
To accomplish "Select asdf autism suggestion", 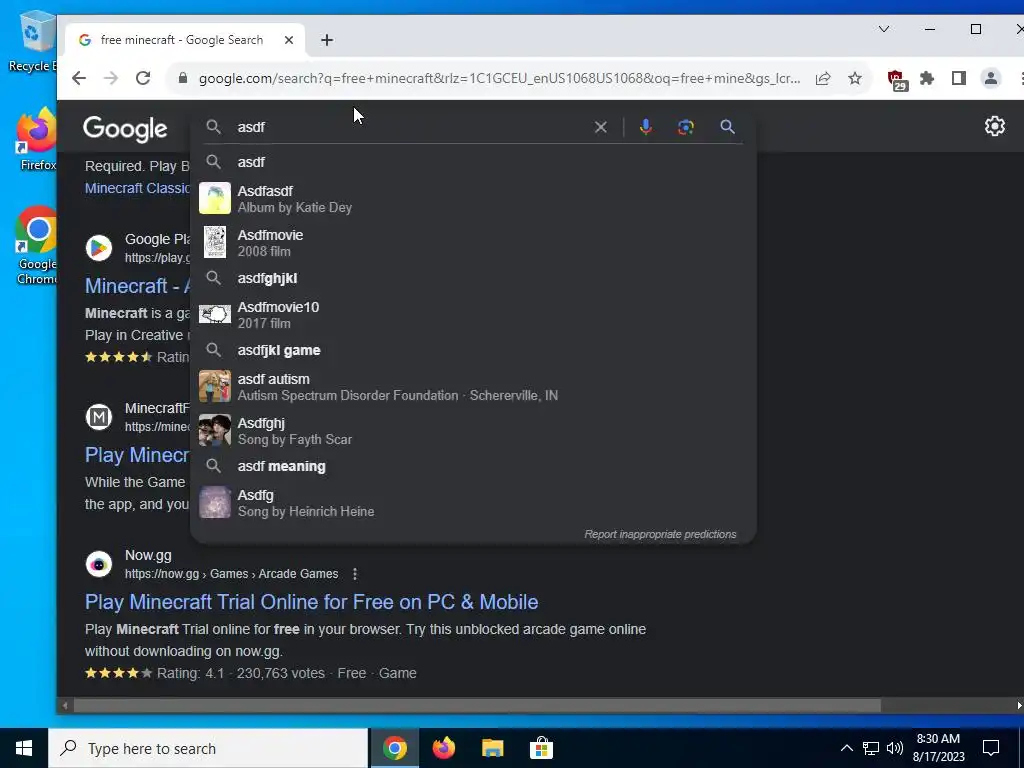I will pos(473,387).
